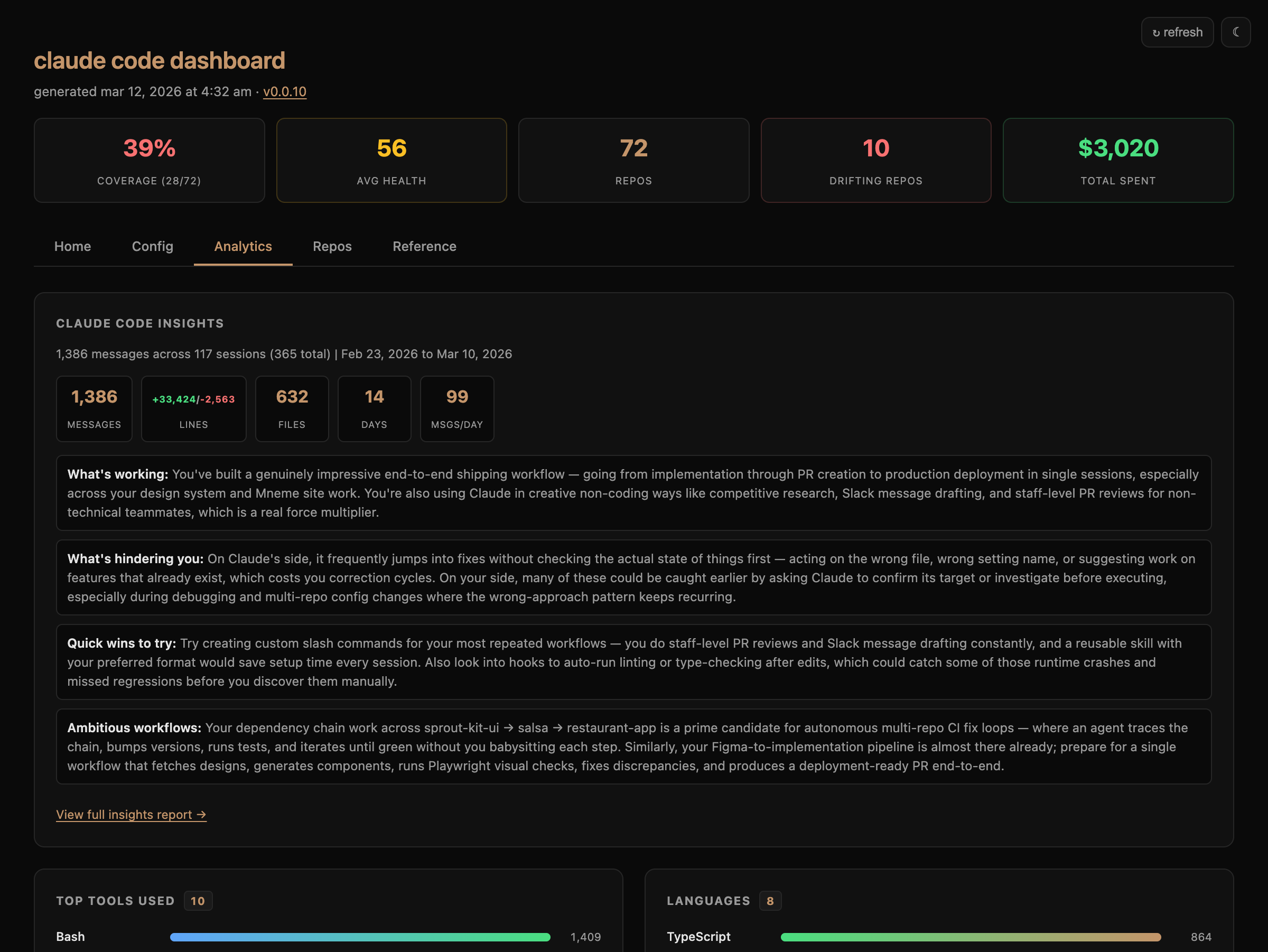Go to the Repos tab
Viewport: 1268px width, 952px height.
pos(332,247)
